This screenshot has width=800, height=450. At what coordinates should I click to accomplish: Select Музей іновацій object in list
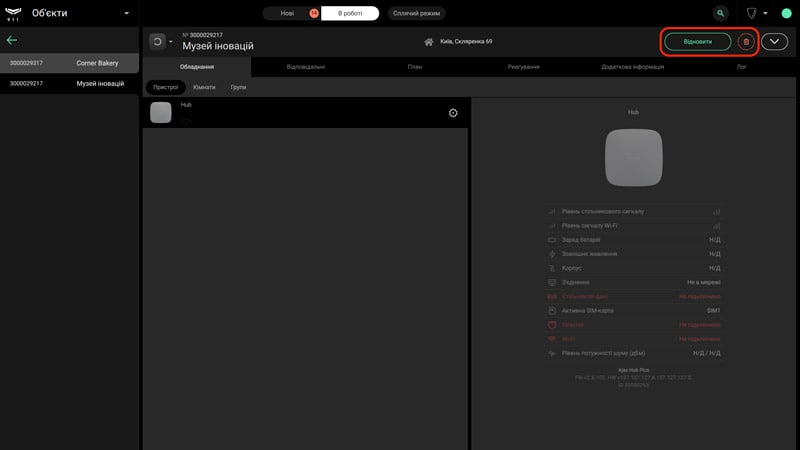69,84
